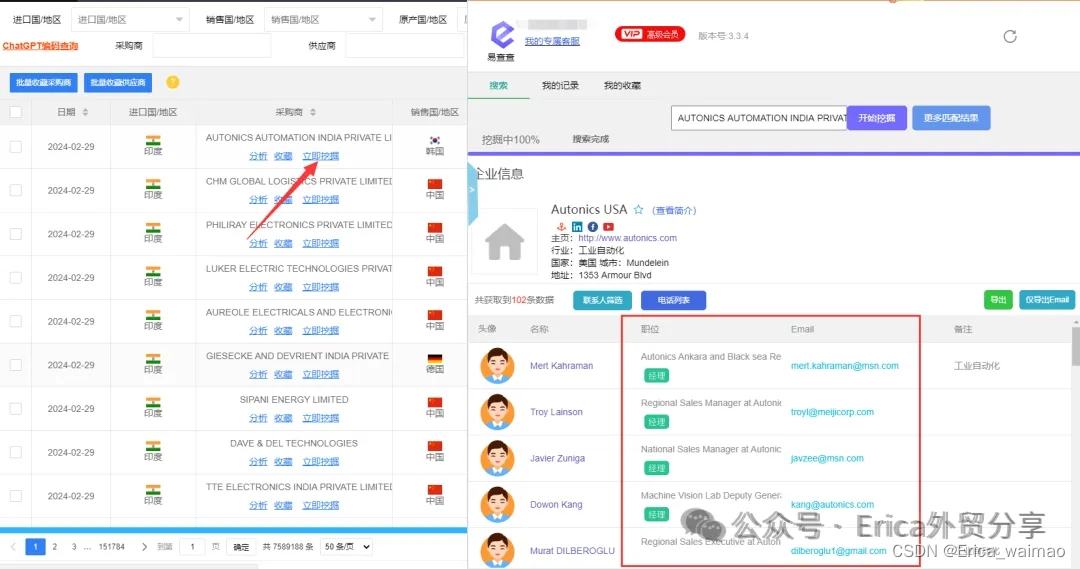Check the DAVE & DEL TECHNOLOGIES row checkbox
The image size is (1080, 569).
16,452
